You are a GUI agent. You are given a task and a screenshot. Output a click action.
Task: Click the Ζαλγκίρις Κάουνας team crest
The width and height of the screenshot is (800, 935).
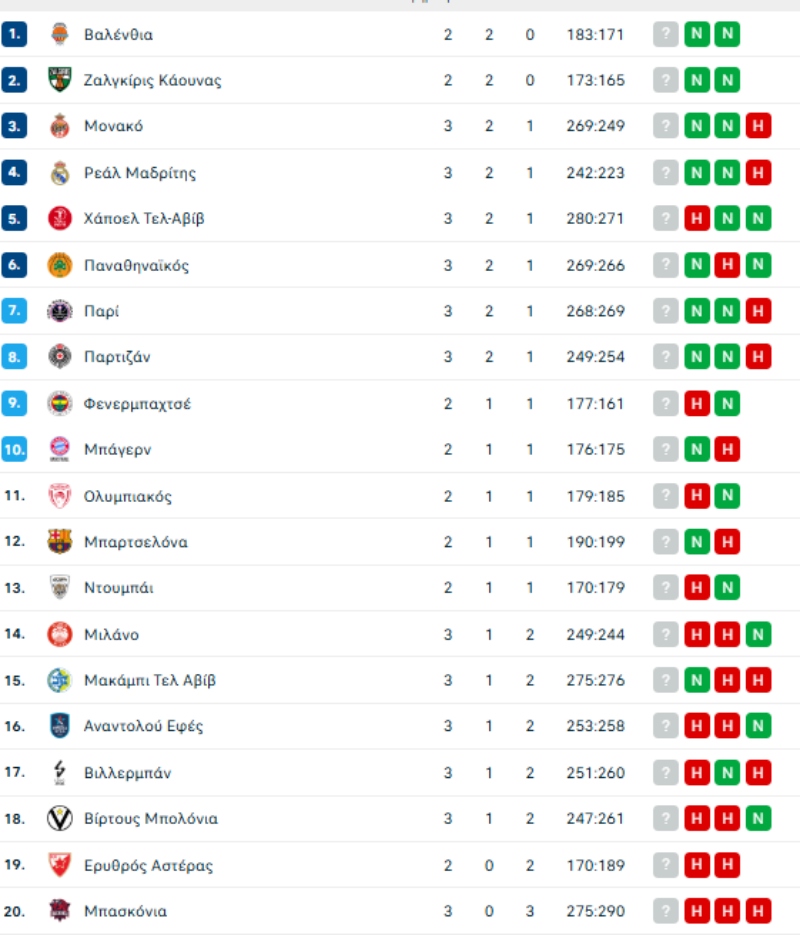pyautogui.click(x=60, y=81)
